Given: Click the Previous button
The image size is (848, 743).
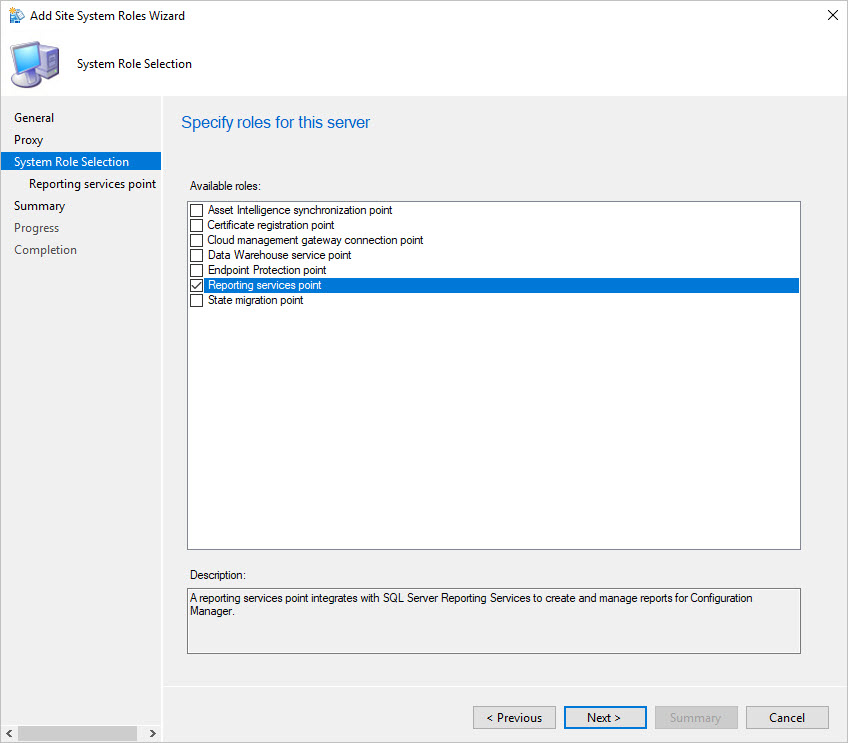Looking at the screenshot, I should pos(514,718).
